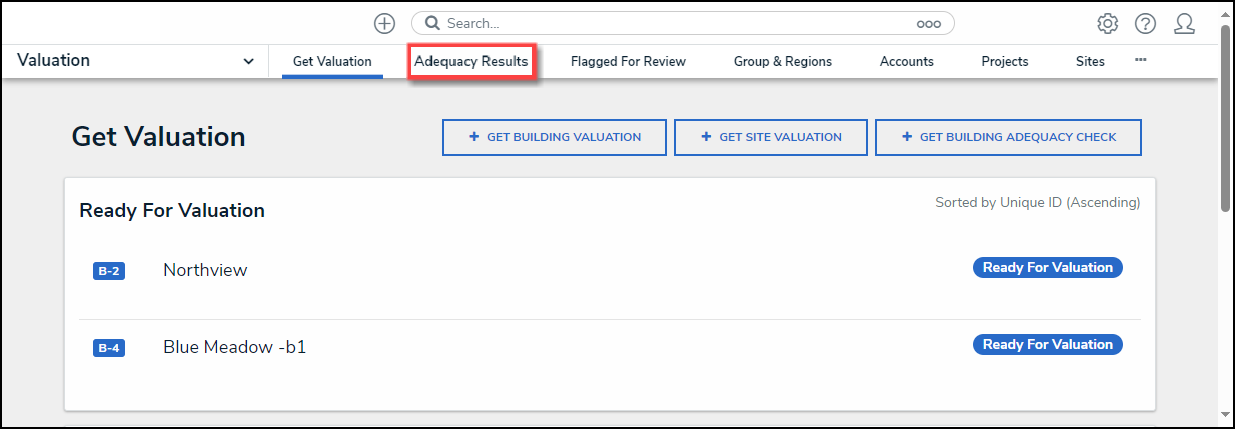This screenshot has width=1235, height=429.
Task: Open the Accounts tab
Action: (x=907, y=62)
